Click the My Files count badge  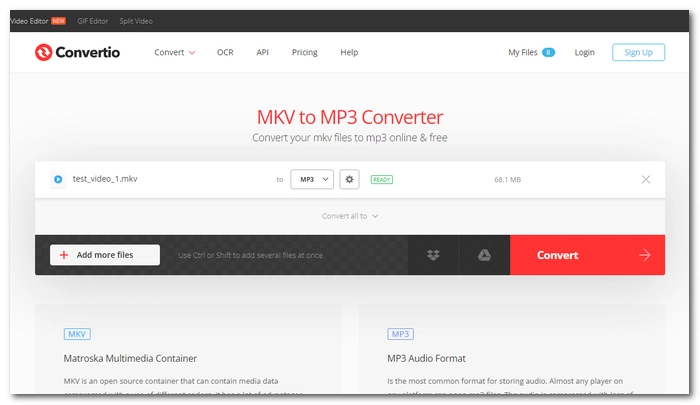[x=548, y=52]
